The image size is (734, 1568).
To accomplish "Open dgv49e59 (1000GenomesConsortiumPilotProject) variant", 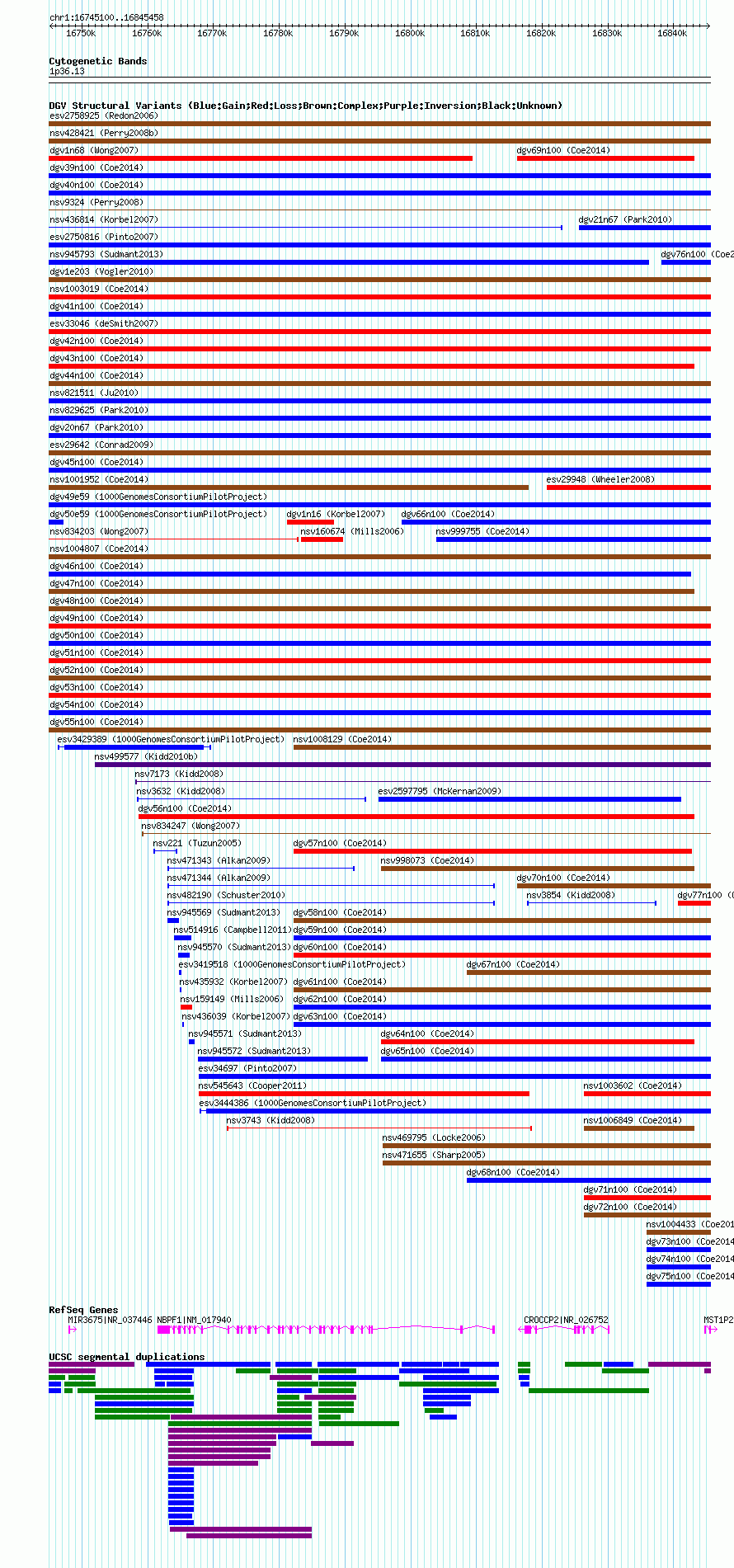I will (x=158, y=497).
